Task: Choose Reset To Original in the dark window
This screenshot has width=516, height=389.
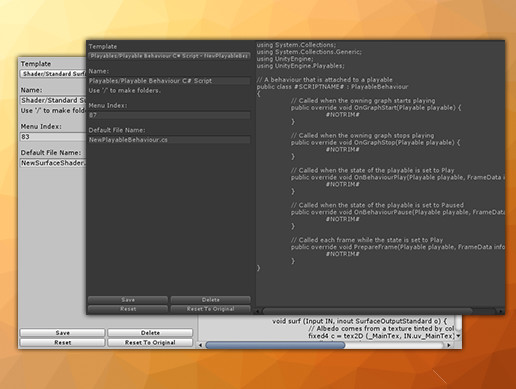Action: [211, 309]
